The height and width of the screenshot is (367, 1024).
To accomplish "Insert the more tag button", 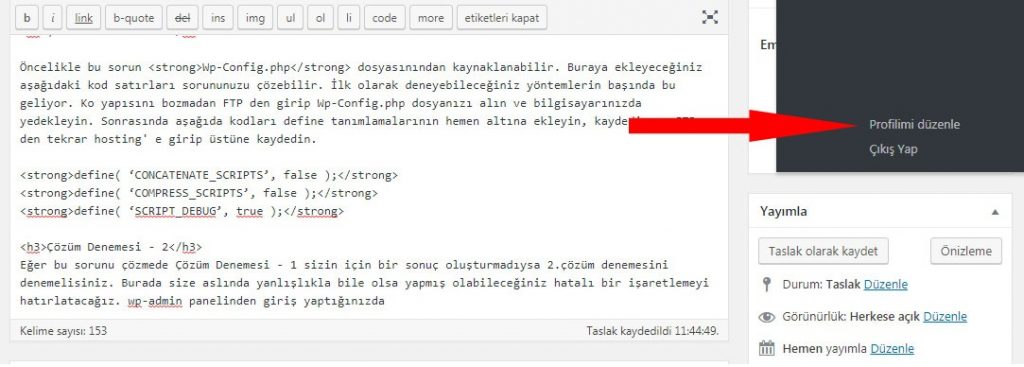I will (431, 18).
